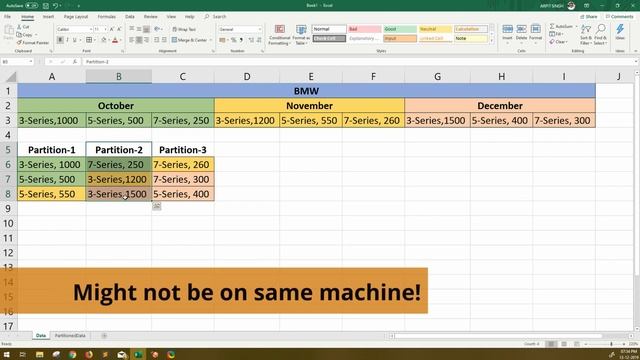The image size is (640, 360).
Task: Open the Page Layout tab
Action: point(76,17)
